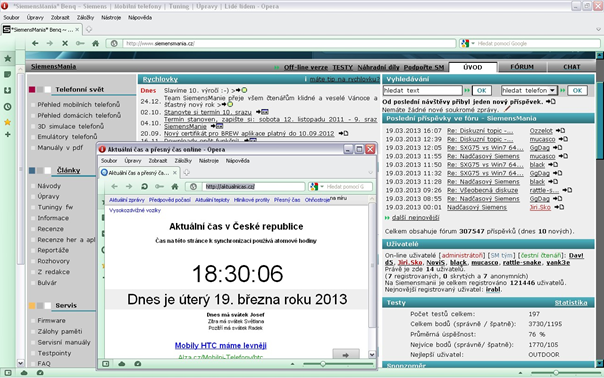This screenshot has height=378, width=604.
Task: Switch to FÓRUM tab on SiemensMania
Action: coord(522,67)
